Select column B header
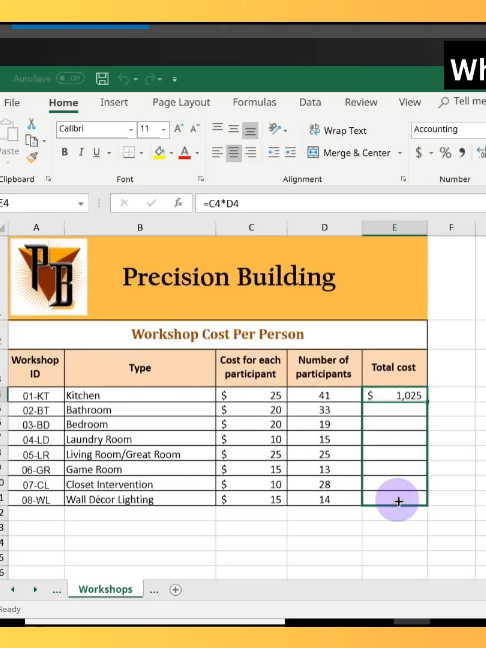The width and height of the screenshot is (486, 648). pos(140,227)
